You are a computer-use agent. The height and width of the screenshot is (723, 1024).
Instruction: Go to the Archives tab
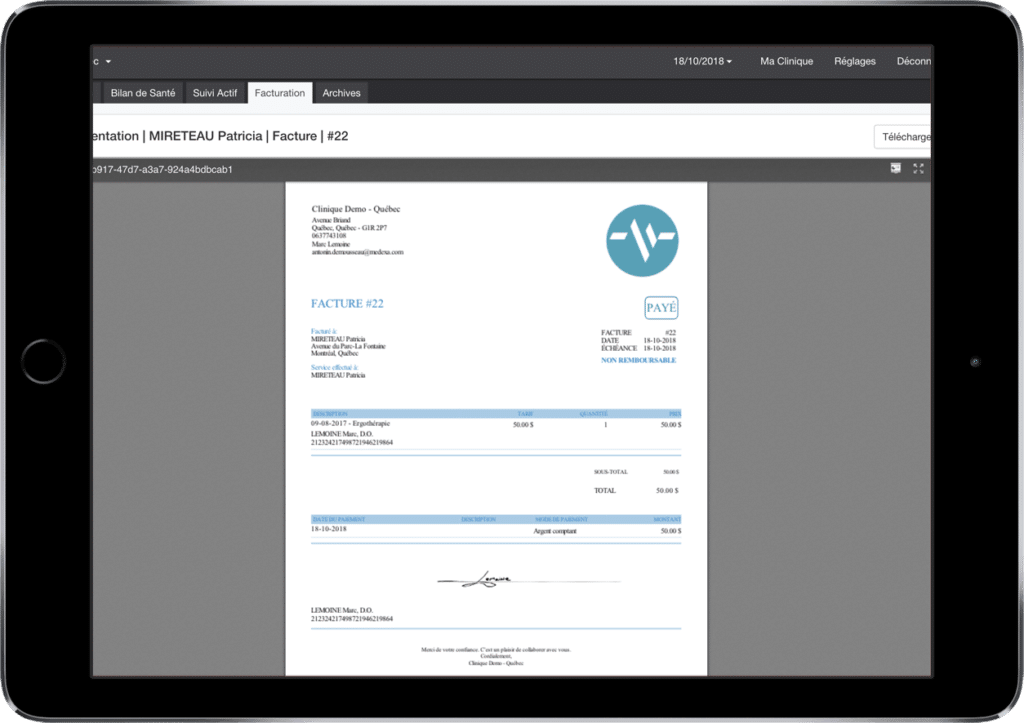coord(341,93)
